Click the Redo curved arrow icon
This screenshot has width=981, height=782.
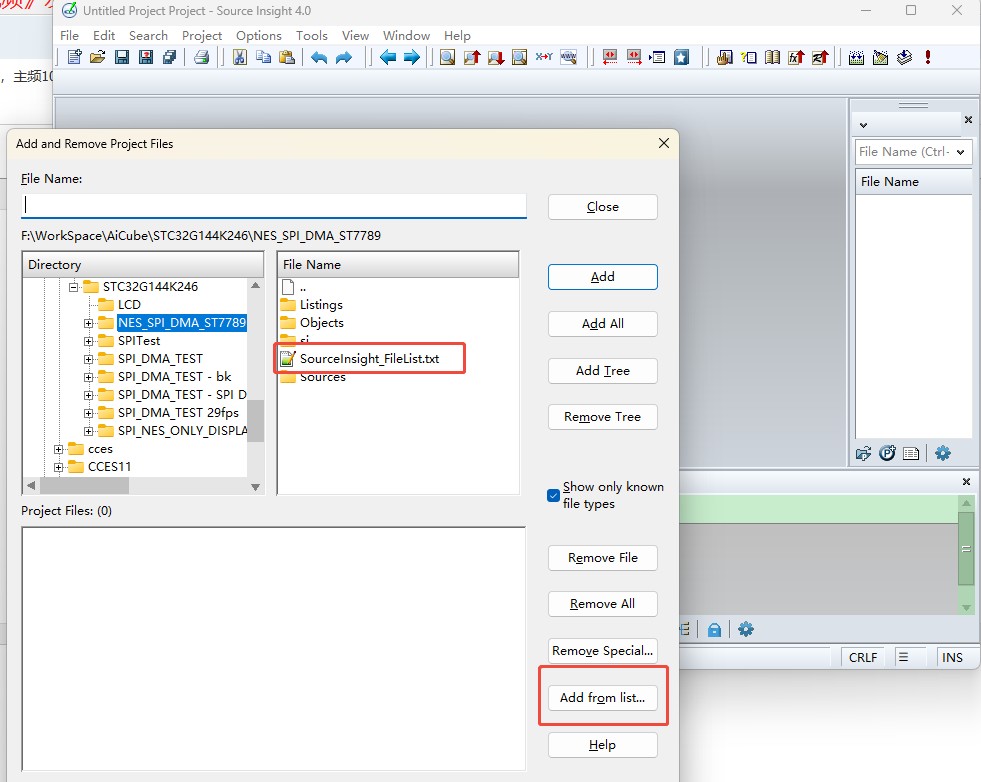[x=343, y=58]
